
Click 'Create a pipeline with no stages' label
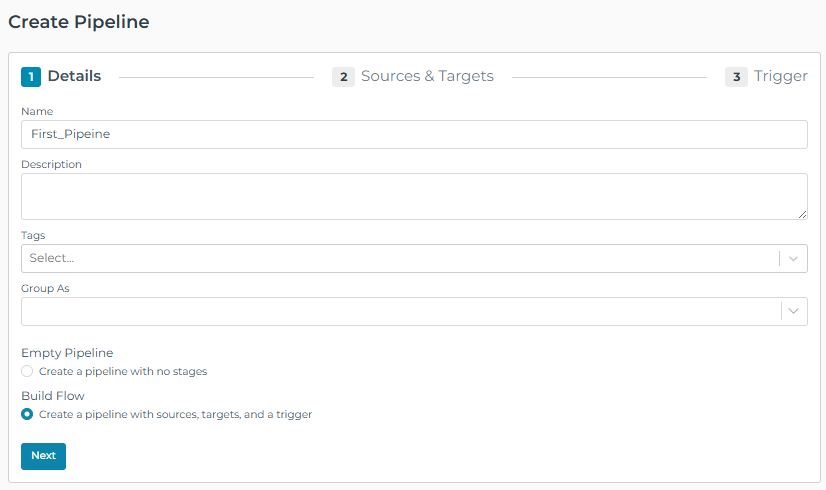(x=123, y=372)
